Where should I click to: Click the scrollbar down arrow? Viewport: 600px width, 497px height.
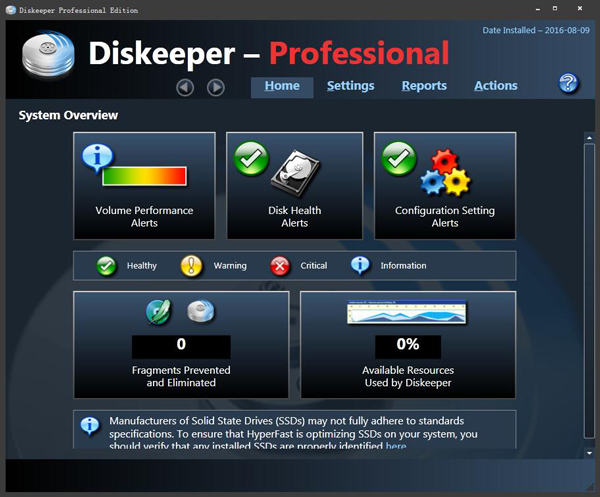tap(589, 453)
